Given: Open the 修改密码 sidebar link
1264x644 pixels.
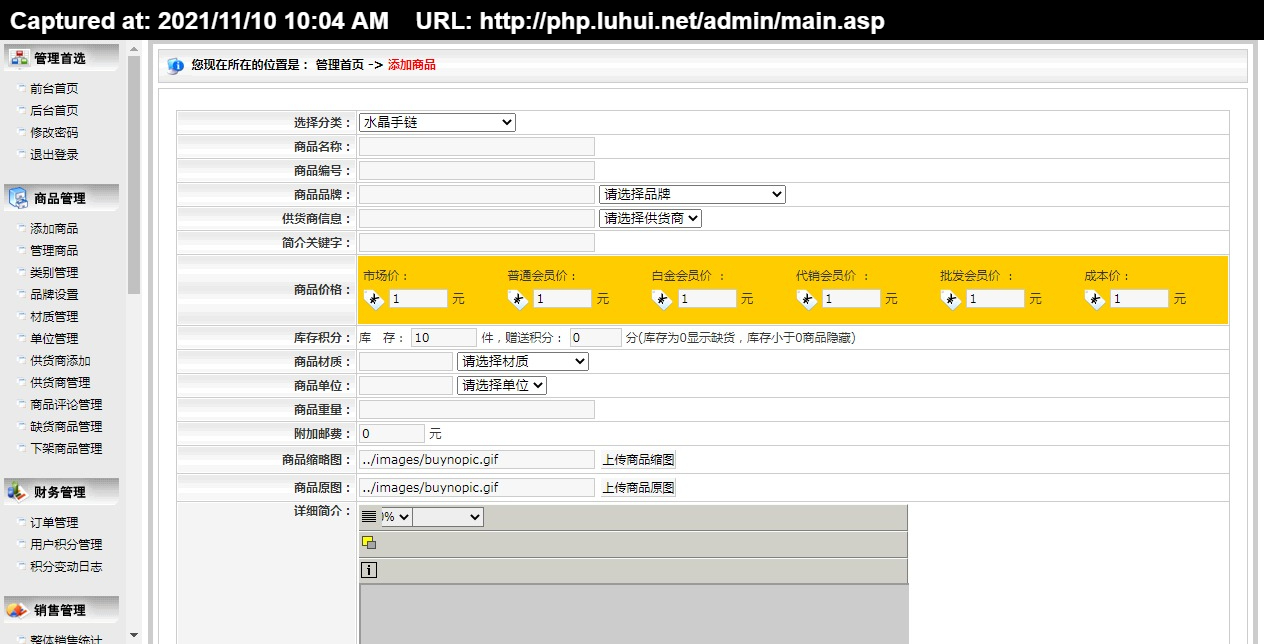Looking at the screenshot, I should (x=54, y=133).
